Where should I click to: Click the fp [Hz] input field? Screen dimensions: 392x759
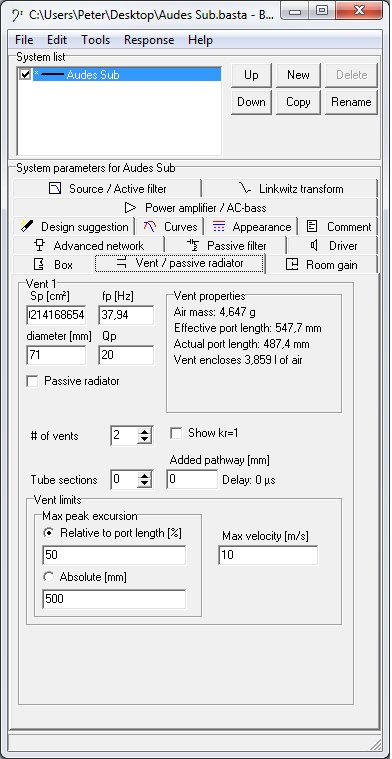coord(126,316)
